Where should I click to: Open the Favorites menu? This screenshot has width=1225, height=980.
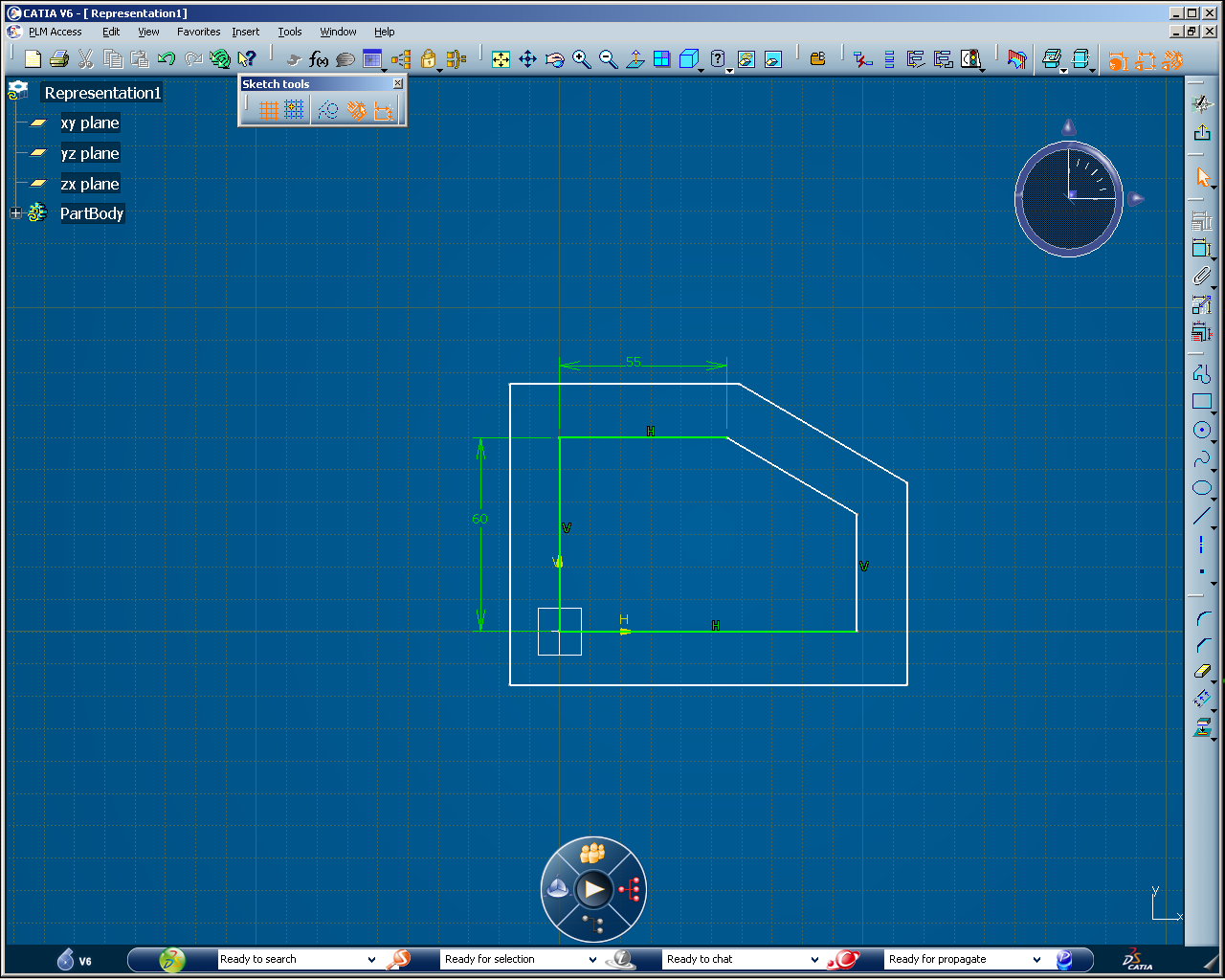point(198,32)
